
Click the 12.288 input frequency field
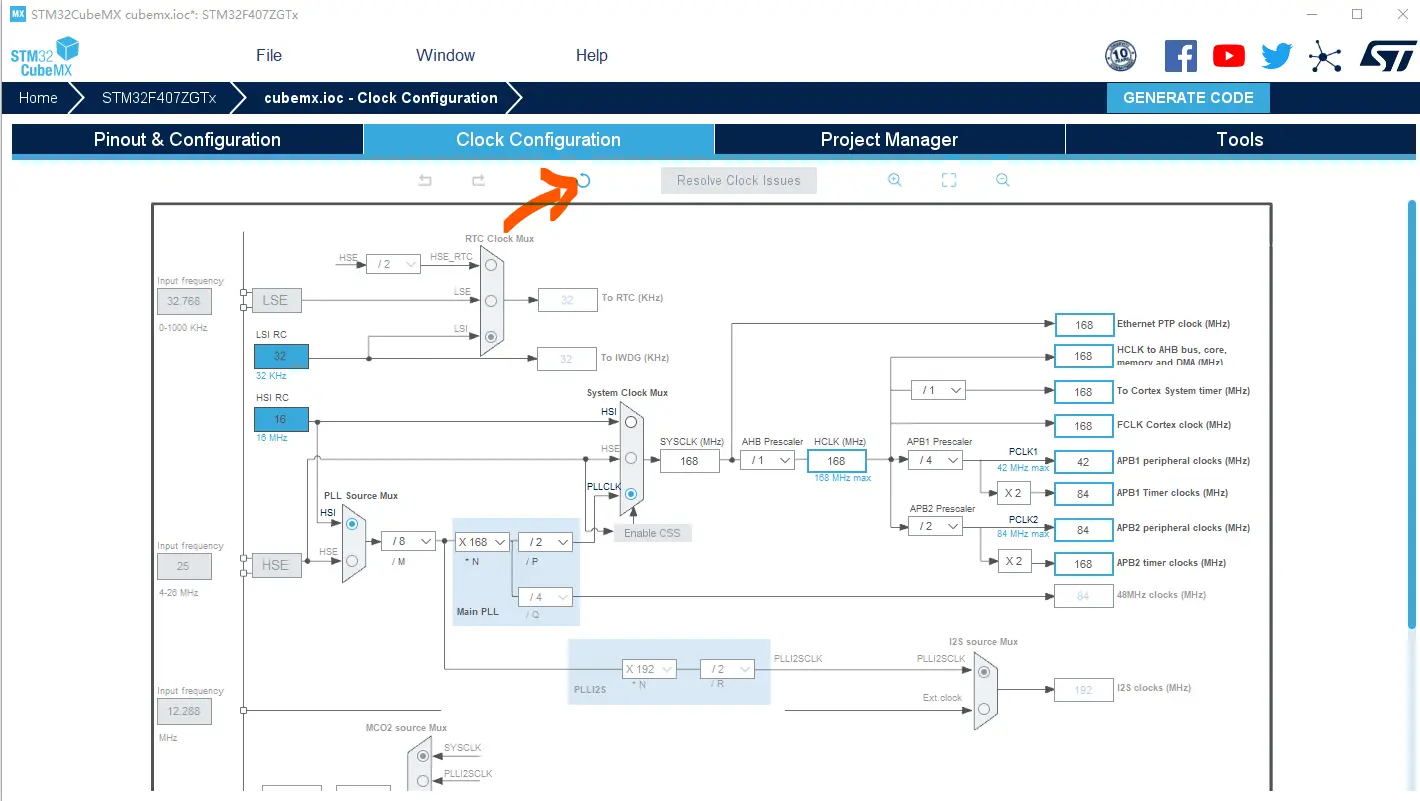(x=184, y=712)
